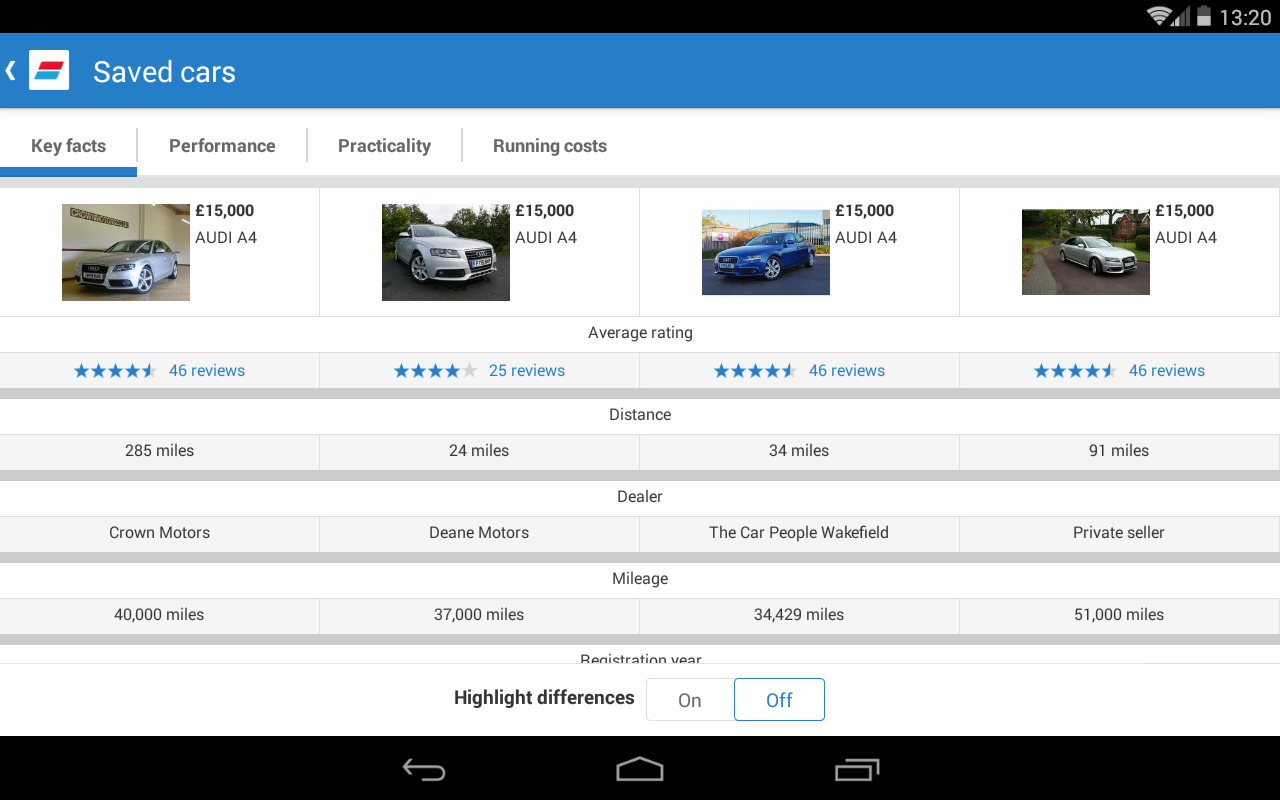The image size is (1280, 800).
Task: Open 46 reviews for the Private seller car
Action: (1166, 370)
